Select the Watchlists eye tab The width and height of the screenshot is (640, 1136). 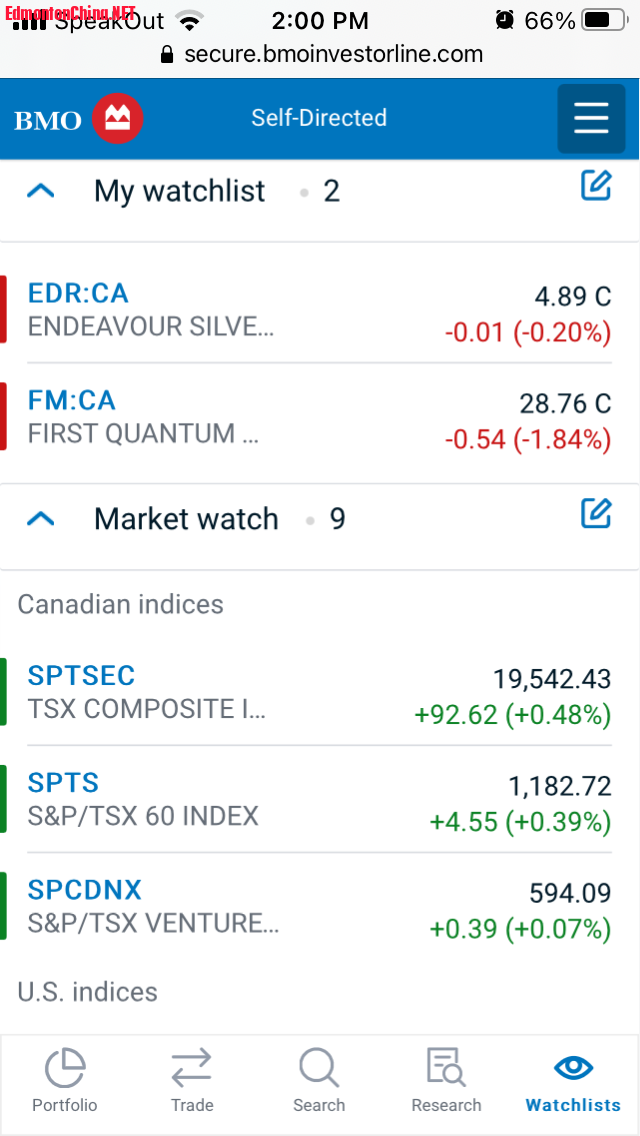click(x=573, y=1068)
